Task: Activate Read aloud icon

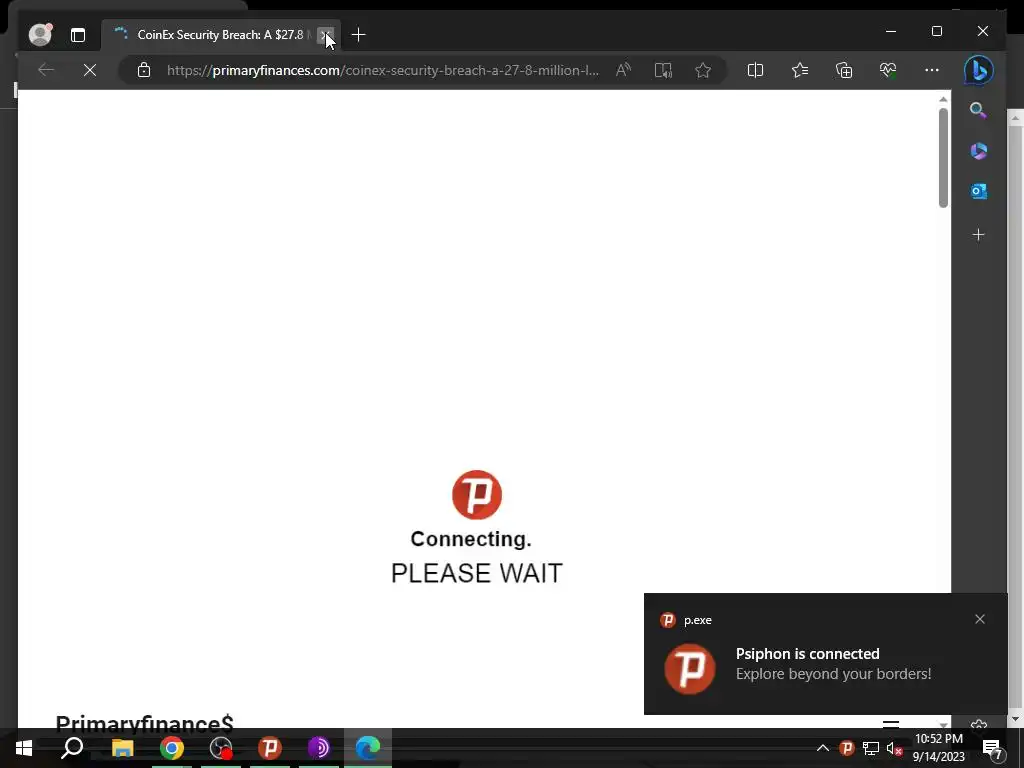Action: [623, 70]
